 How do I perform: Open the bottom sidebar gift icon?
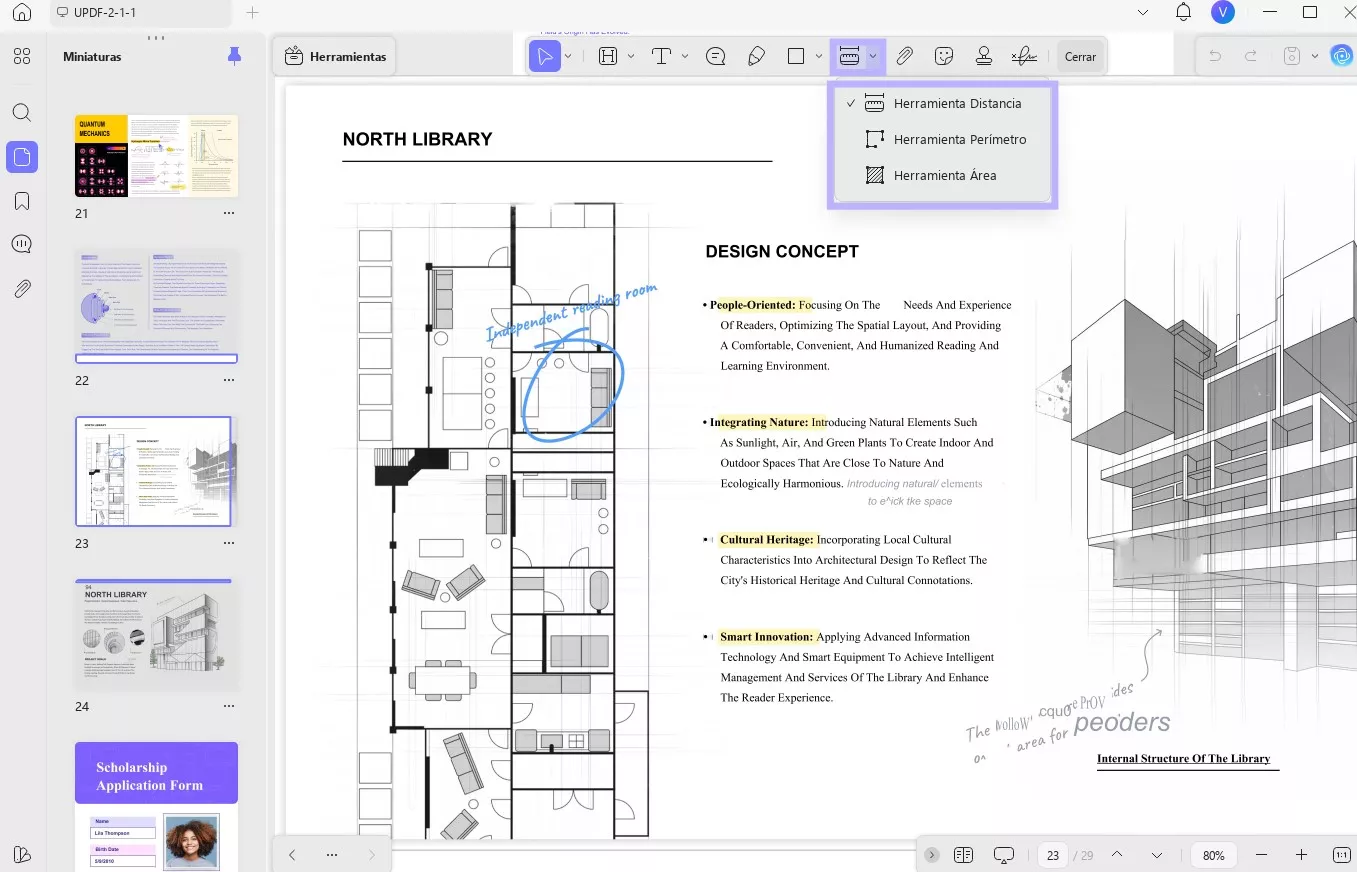22,854
